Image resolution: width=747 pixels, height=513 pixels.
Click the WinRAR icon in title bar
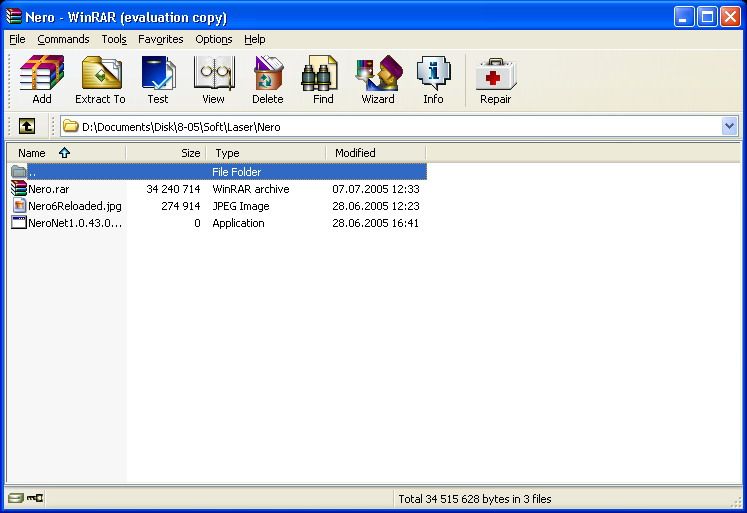(x=13, y=16)
